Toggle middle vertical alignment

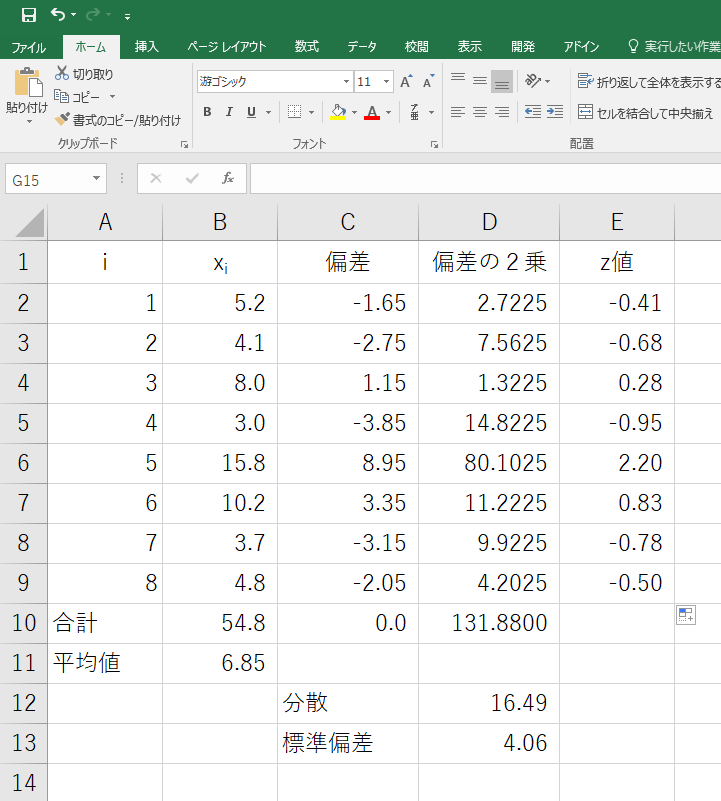(x=480, y=80)
